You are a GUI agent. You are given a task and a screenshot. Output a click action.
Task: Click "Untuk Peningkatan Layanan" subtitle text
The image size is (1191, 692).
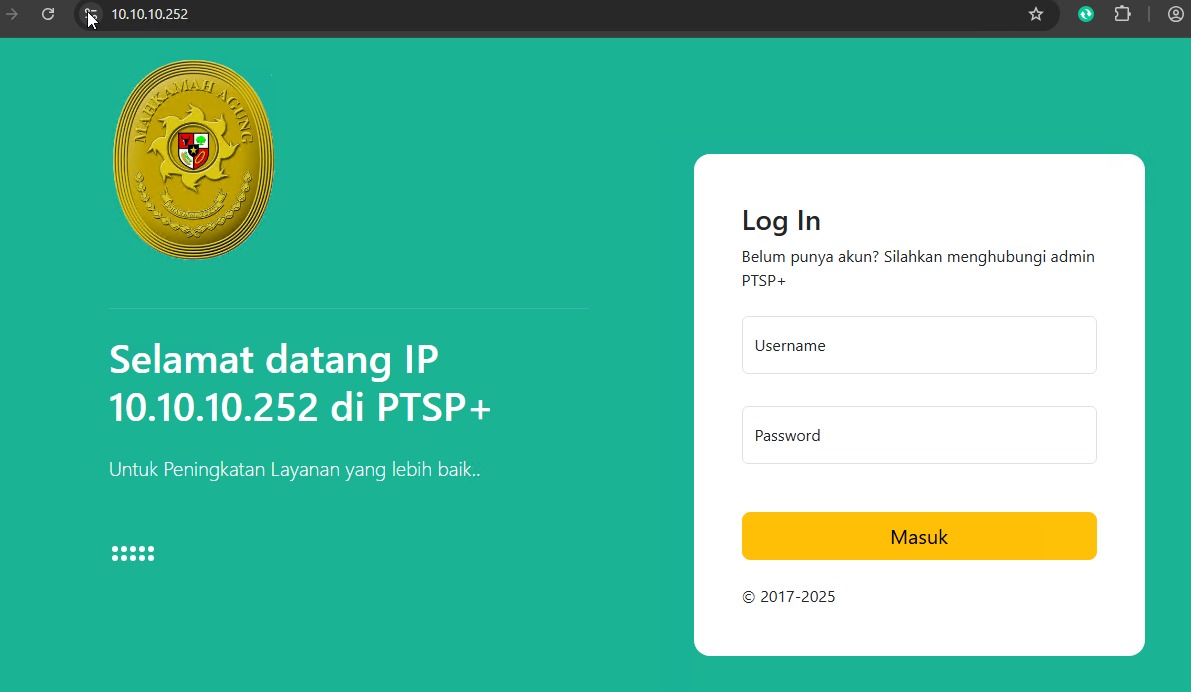click(294, 469)
